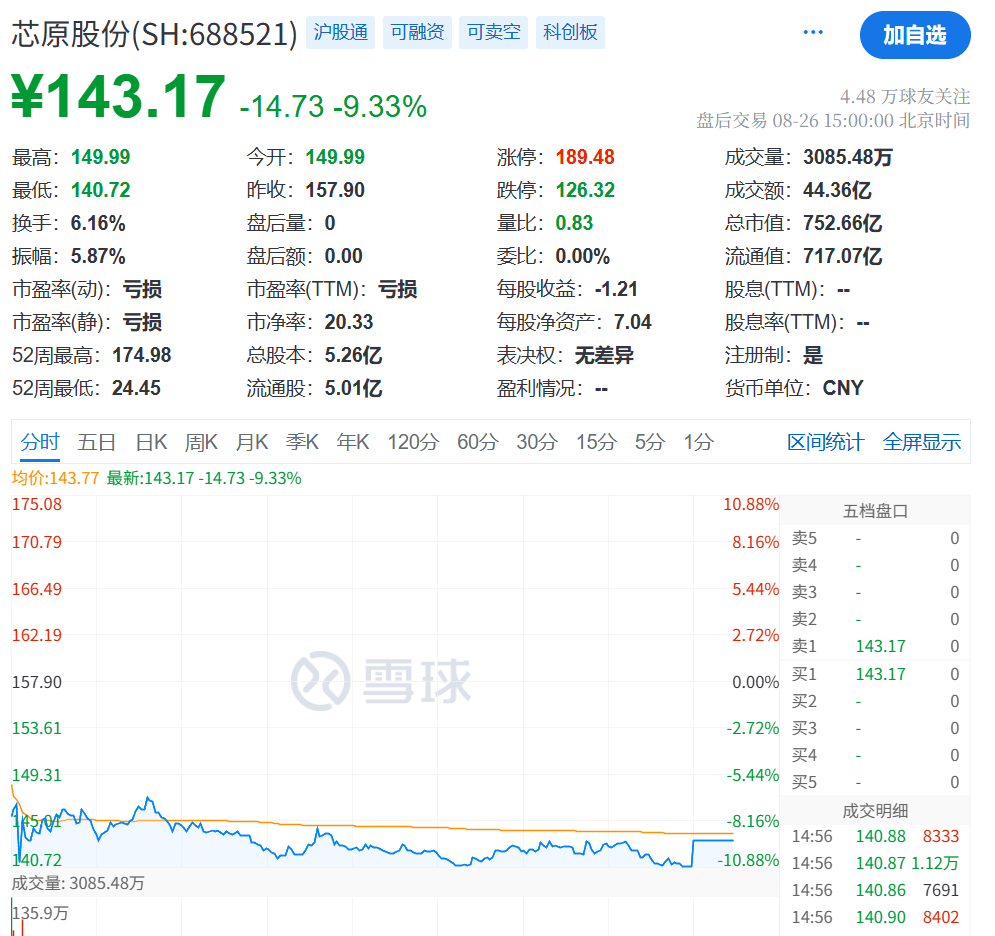Open the 日K chart tab

point(151,442)
